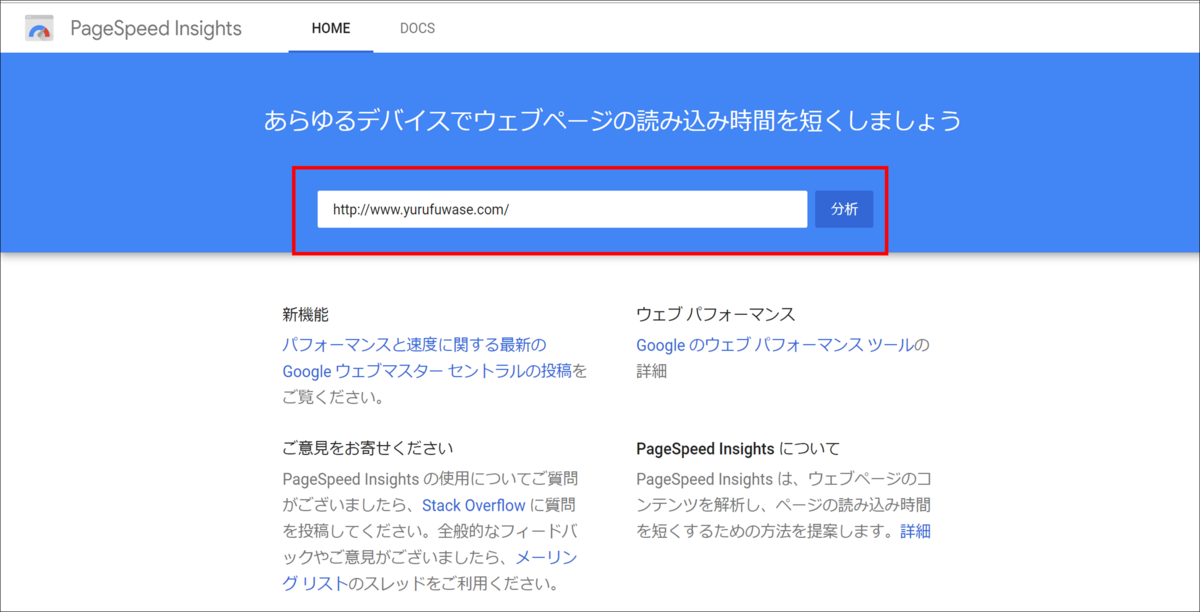
Task: Click the ウェブ パフォーマンス heading
Action: coord(716,314)
